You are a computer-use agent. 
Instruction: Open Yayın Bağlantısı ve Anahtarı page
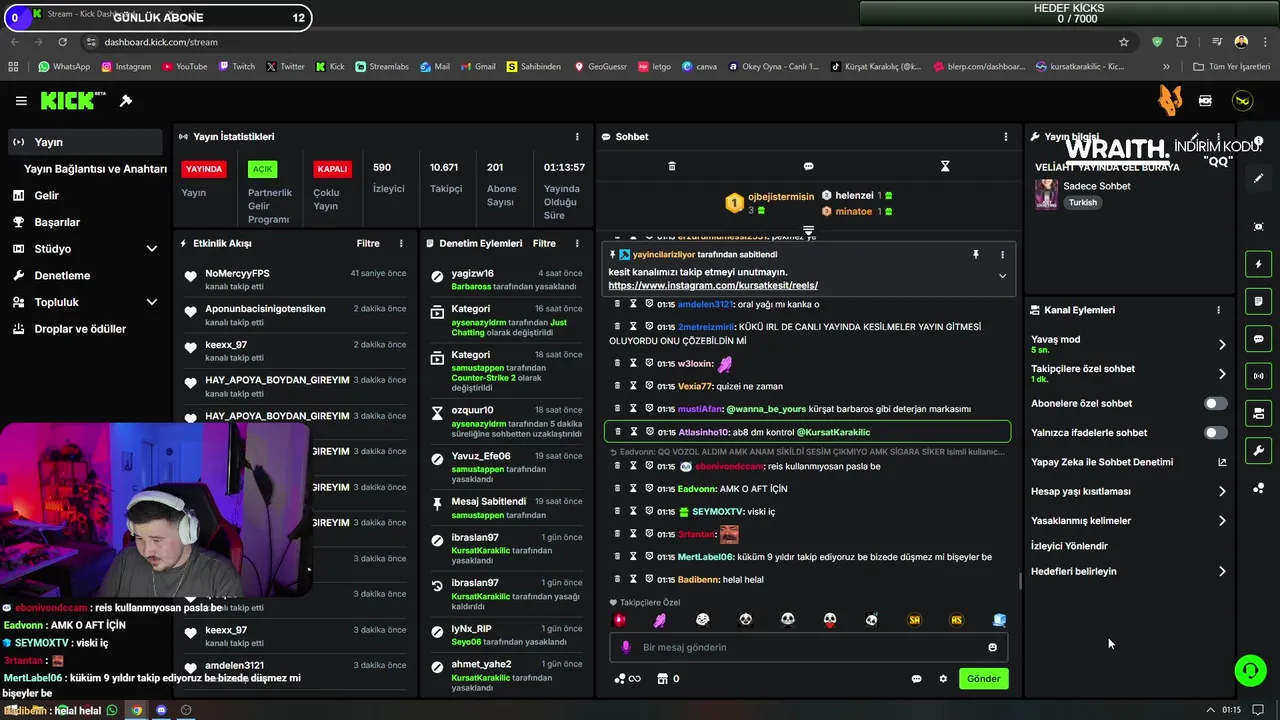(95, 169)
